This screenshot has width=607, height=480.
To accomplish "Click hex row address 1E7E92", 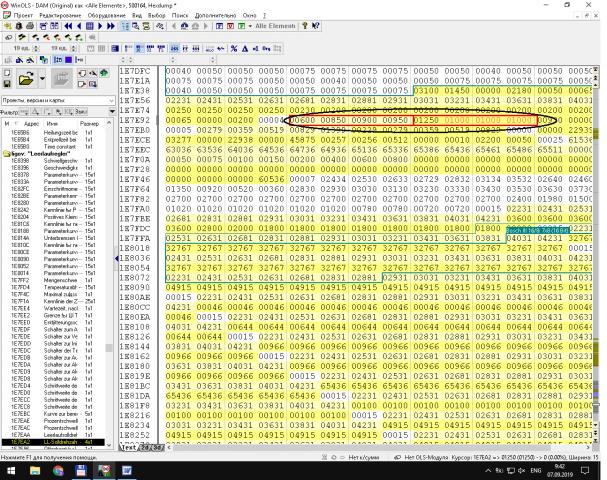I will click(134, 120).
